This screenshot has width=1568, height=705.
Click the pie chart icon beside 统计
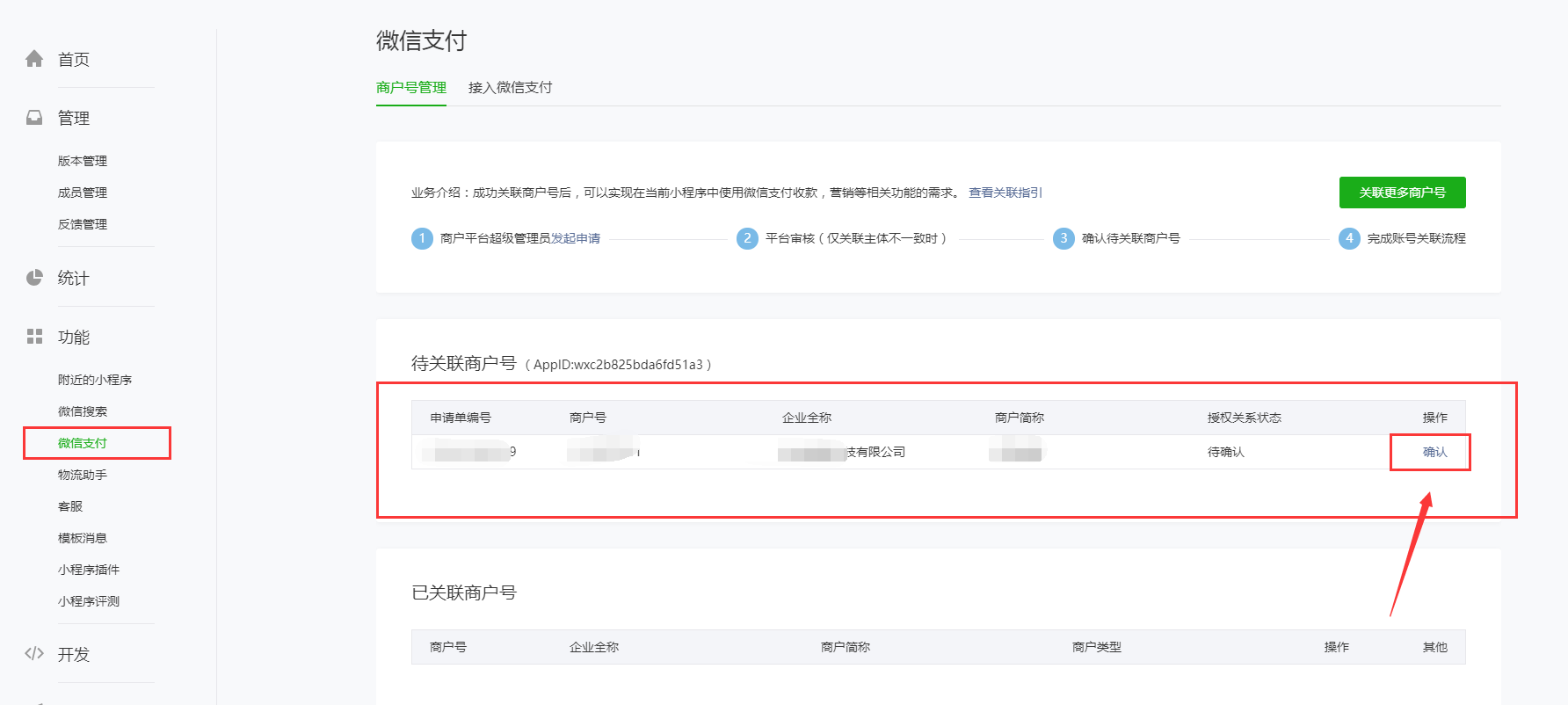(x=34, y=278)
